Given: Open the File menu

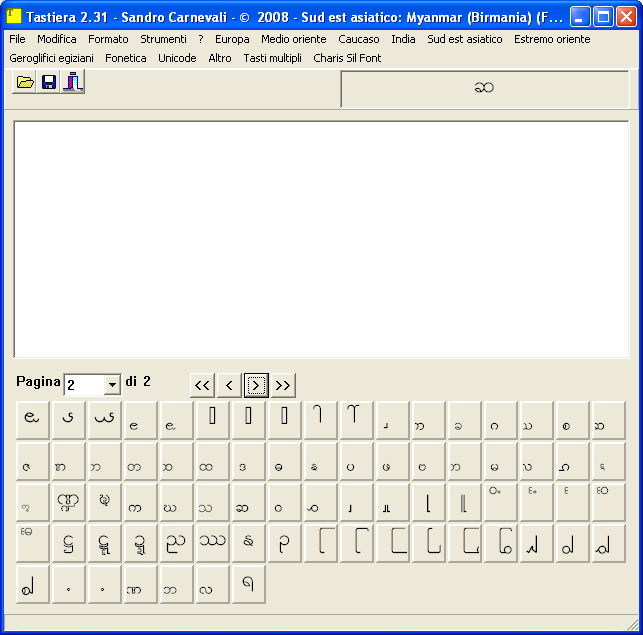Looking at the screenshot, I should tap(17, 39).
